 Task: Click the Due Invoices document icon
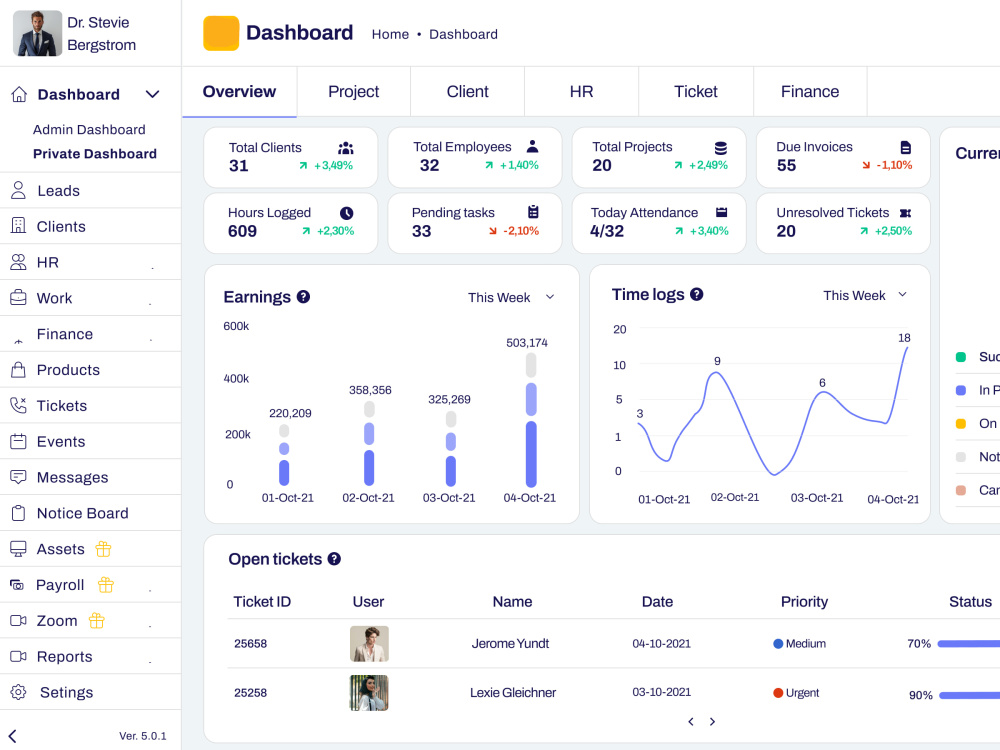click(x=906, y=147)
